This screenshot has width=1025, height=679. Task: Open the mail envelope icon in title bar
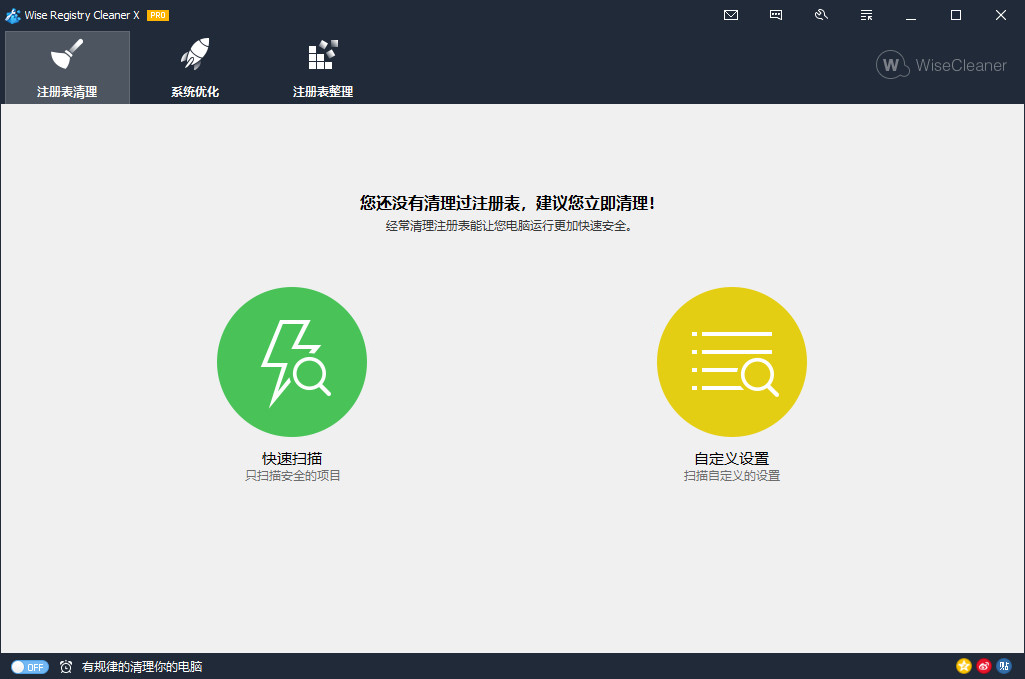(x=731, y=15)
